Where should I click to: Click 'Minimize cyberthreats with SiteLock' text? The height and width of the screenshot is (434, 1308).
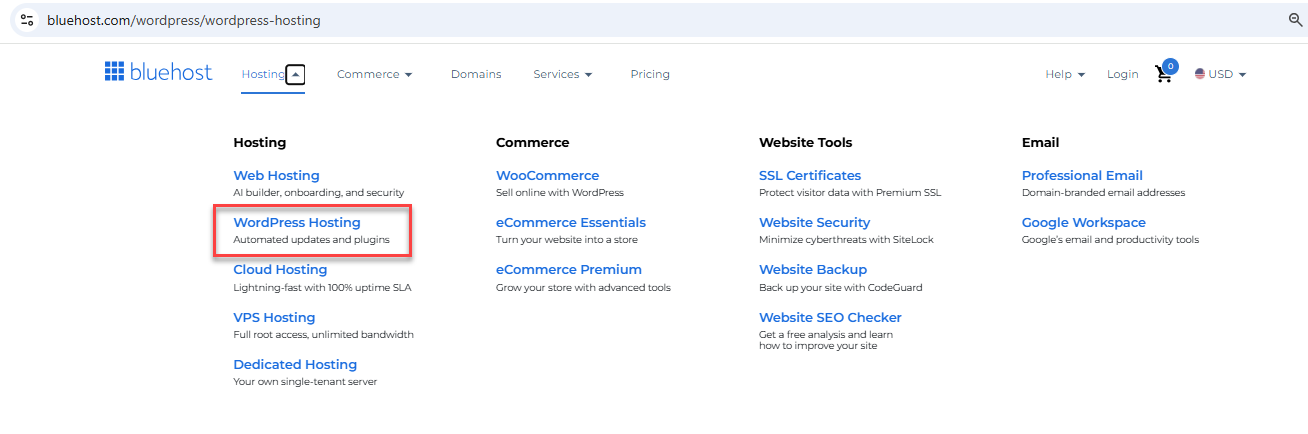[x=847, y=240]
